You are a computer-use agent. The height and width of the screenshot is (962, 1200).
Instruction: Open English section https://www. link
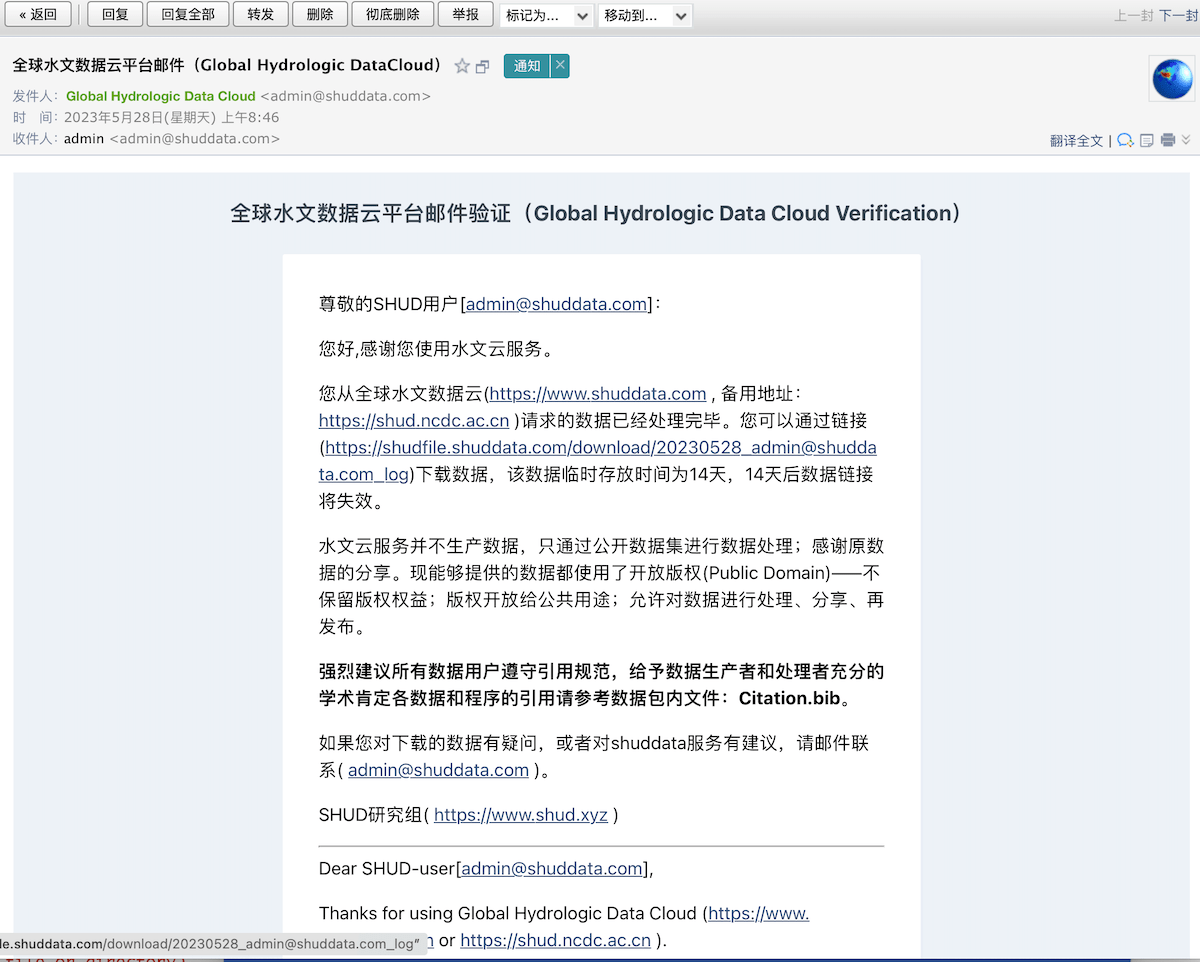(x=758, y=913)
